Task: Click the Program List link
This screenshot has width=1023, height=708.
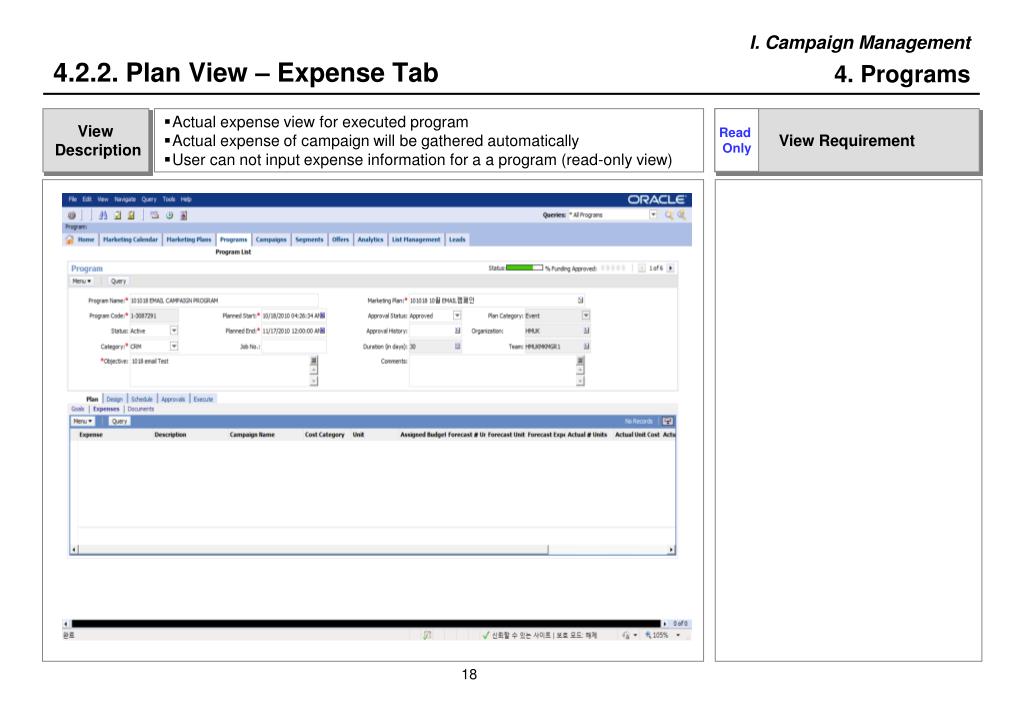Action: pyautogui.click(x=233, y=252)
